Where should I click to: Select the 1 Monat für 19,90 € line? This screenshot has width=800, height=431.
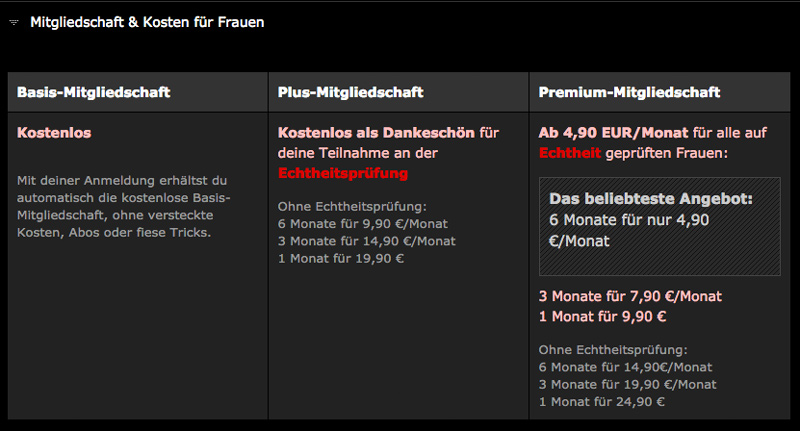[x=340, y=258]
